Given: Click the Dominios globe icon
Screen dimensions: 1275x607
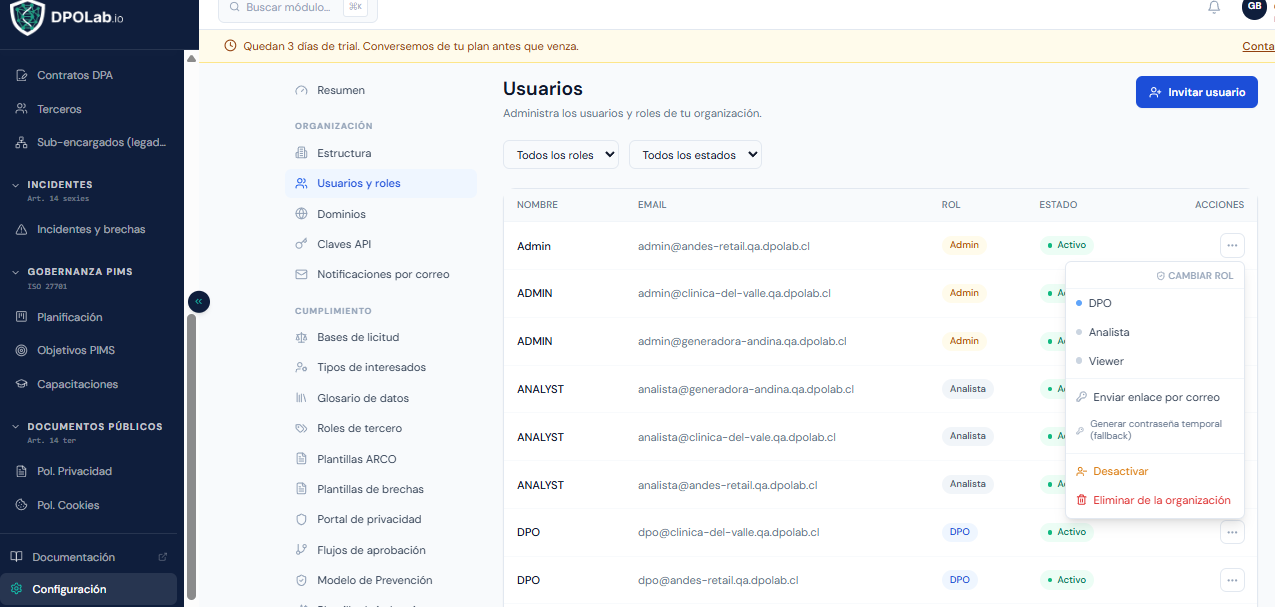Looking at the screenshot, I should [302, 214].
